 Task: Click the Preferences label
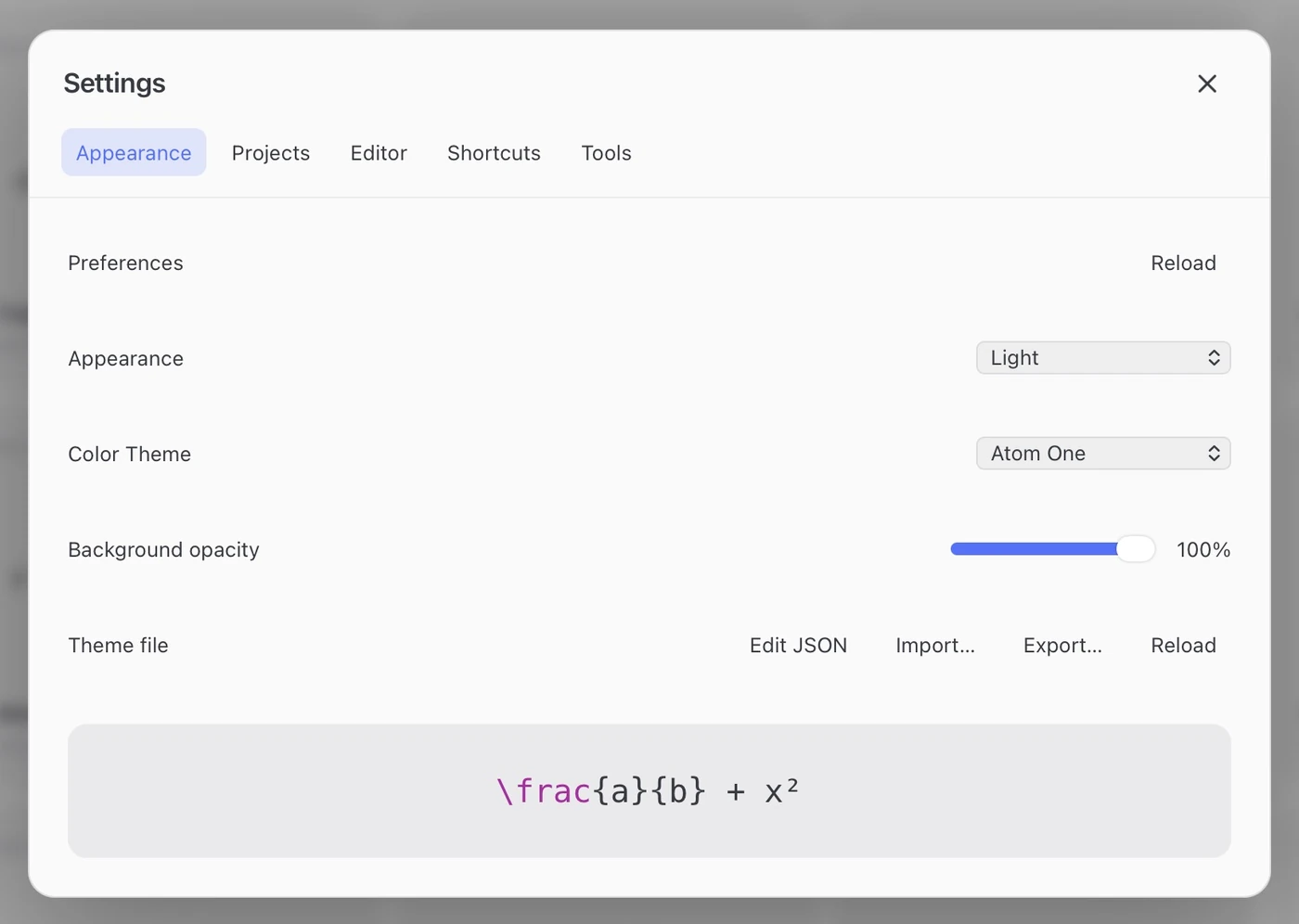[125, 263]
